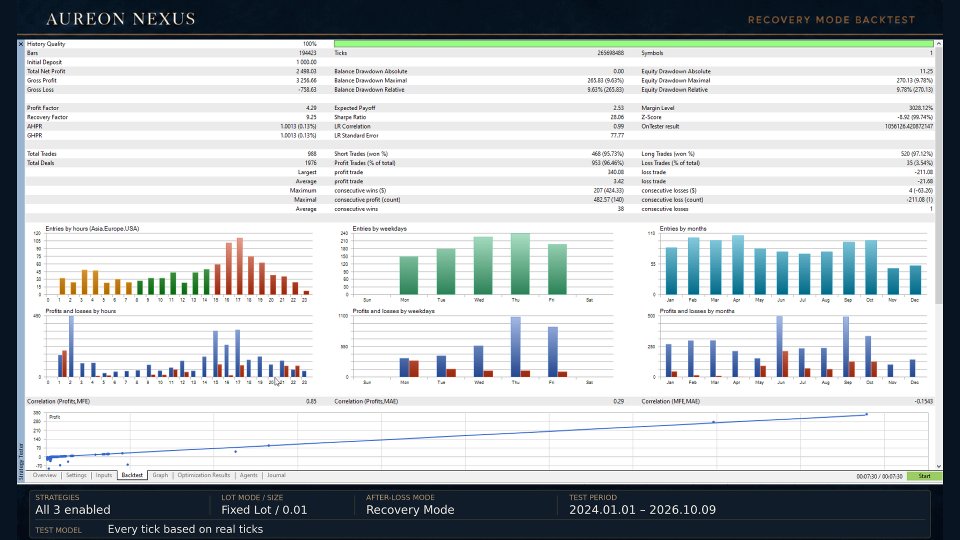This screenshot has height=540, width=960.
Task: Click the Total Deals value 1976
Action: (310, 163)
